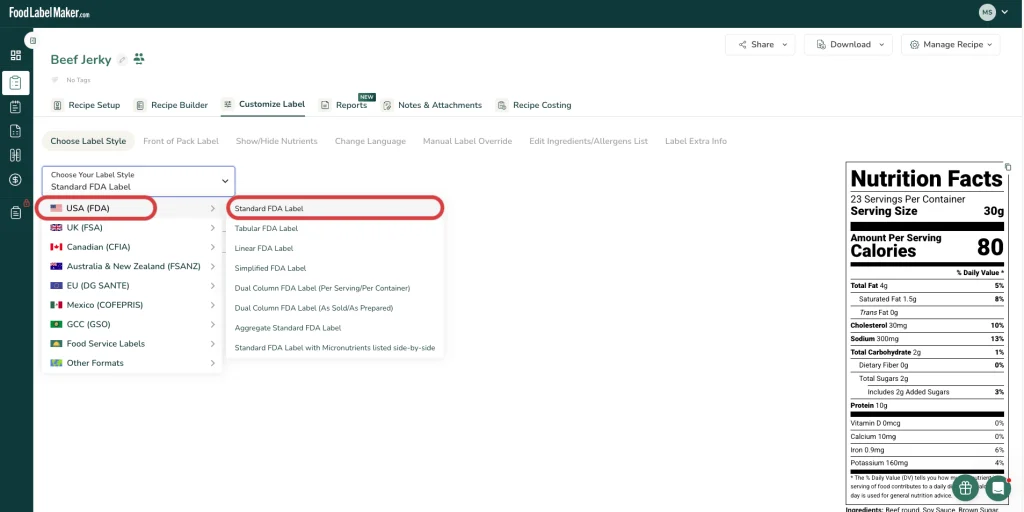Open the chat support bubble icon
Image resolution: width=1024 pixels, height=512 pixels.
tap(997, 488)
